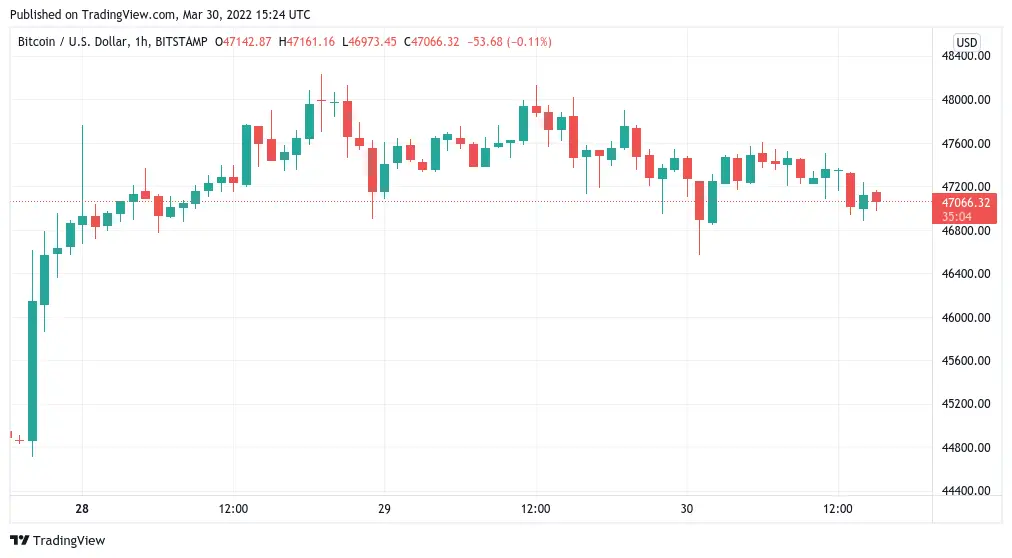Select the 28 date label on time axis
1012x558 pixels.
(x=81, y=509)
